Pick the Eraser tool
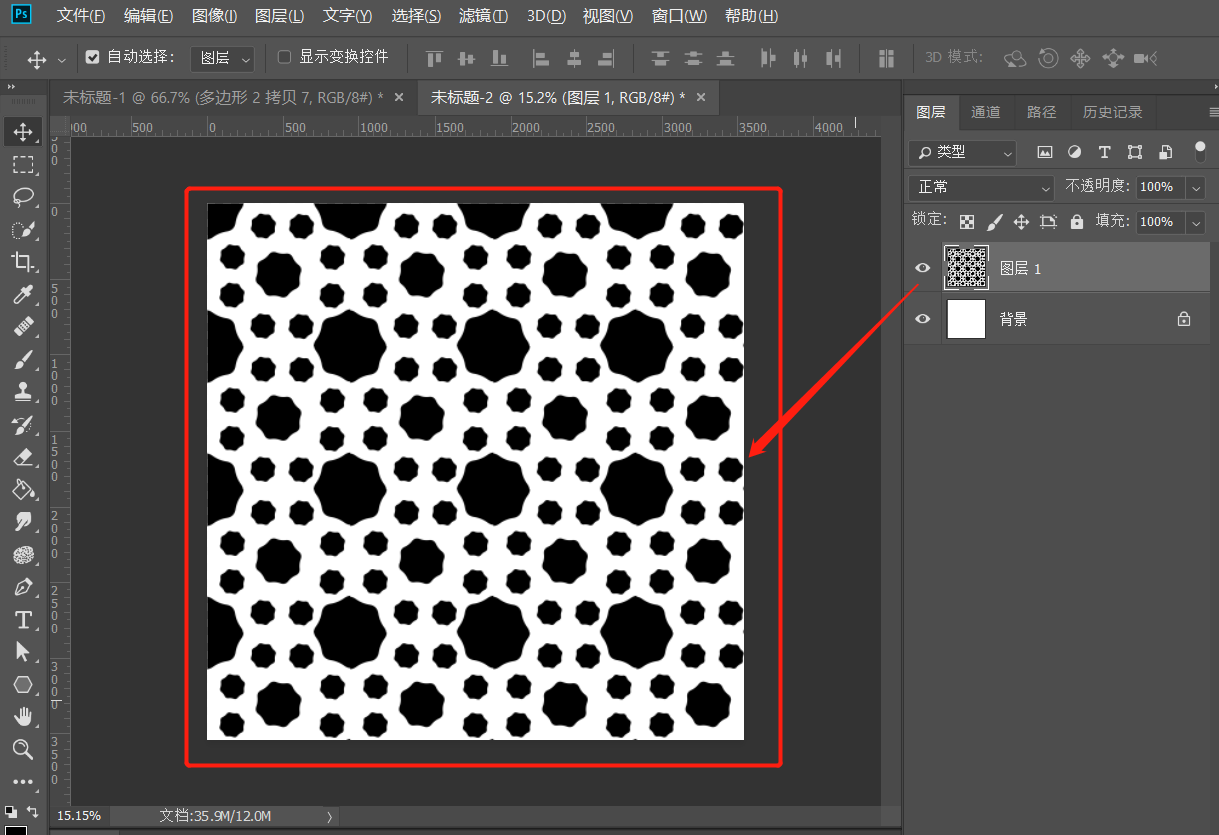 coord(23,457)
